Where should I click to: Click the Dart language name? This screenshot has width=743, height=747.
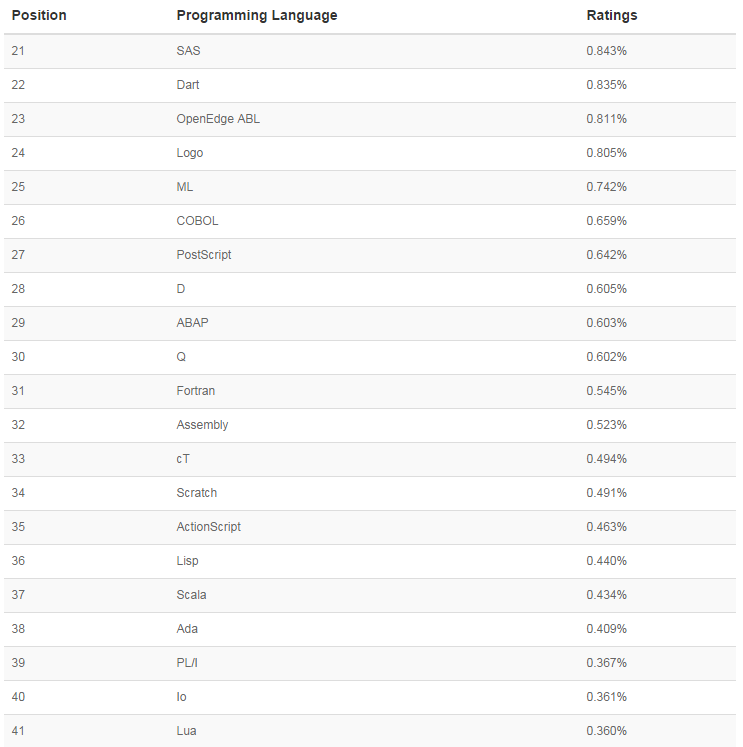[x=187, y=85]
